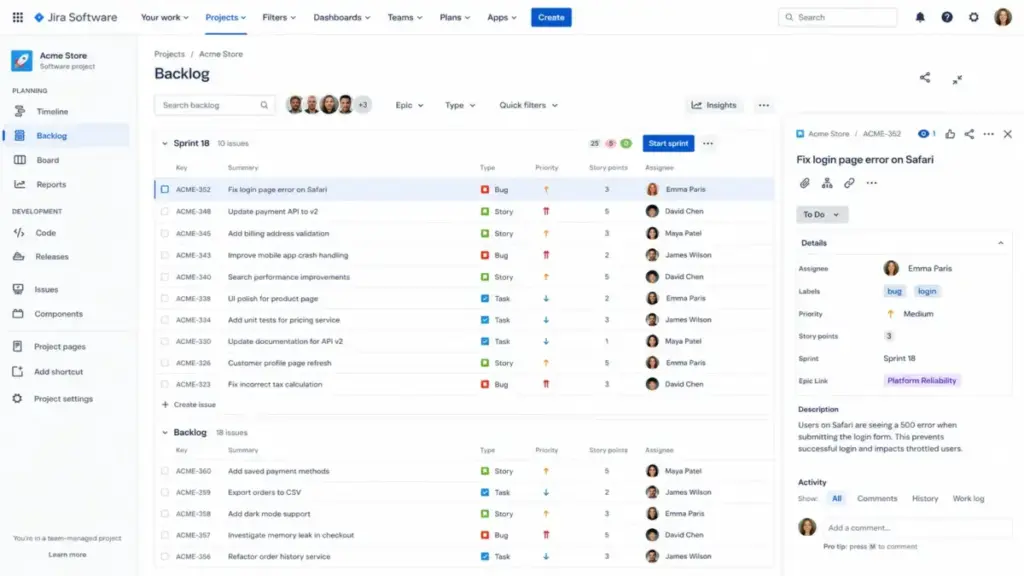Open the app switcher grid icon
The image size is (1024, 576).
[x=18, y=18]
